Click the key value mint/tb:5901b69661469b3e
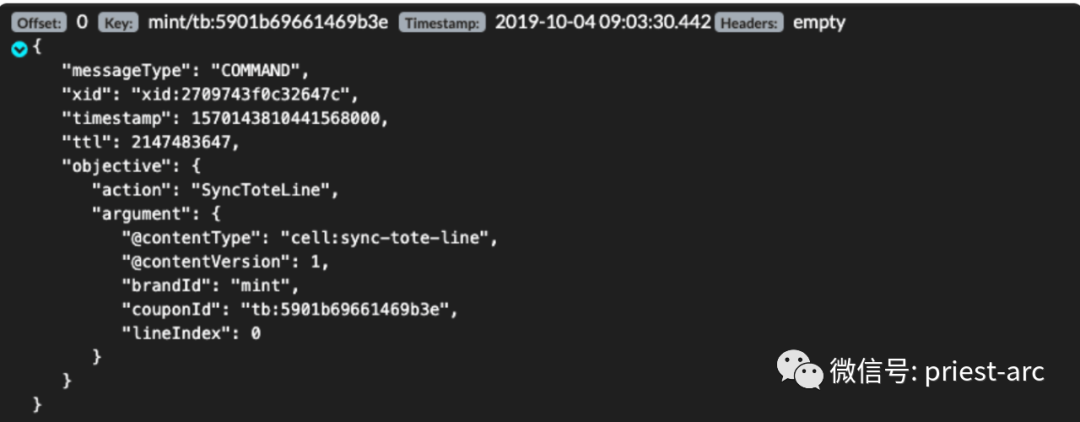The height and width of the screenshot is (422, 1080). pos(267,22)
